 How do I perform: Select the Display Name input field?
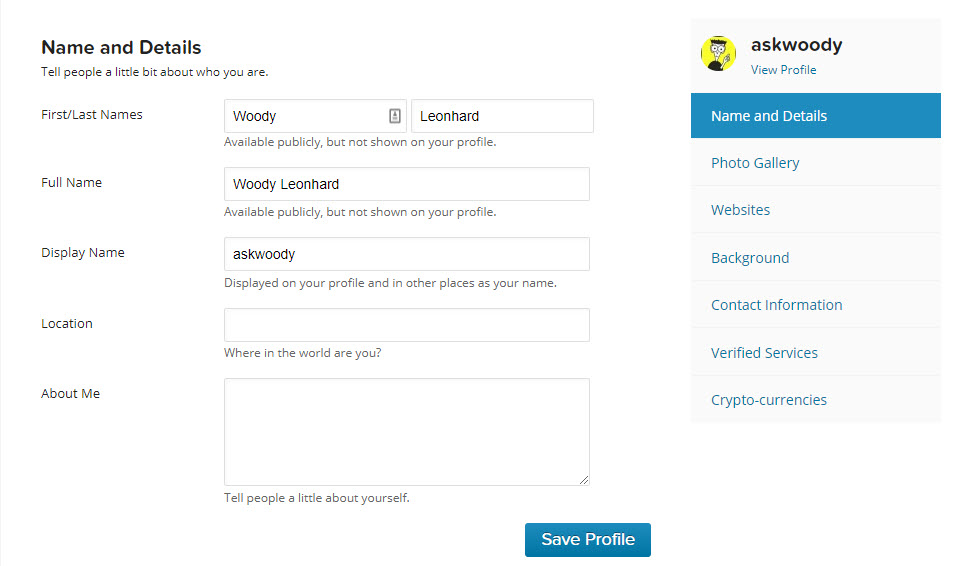(406, 254)
